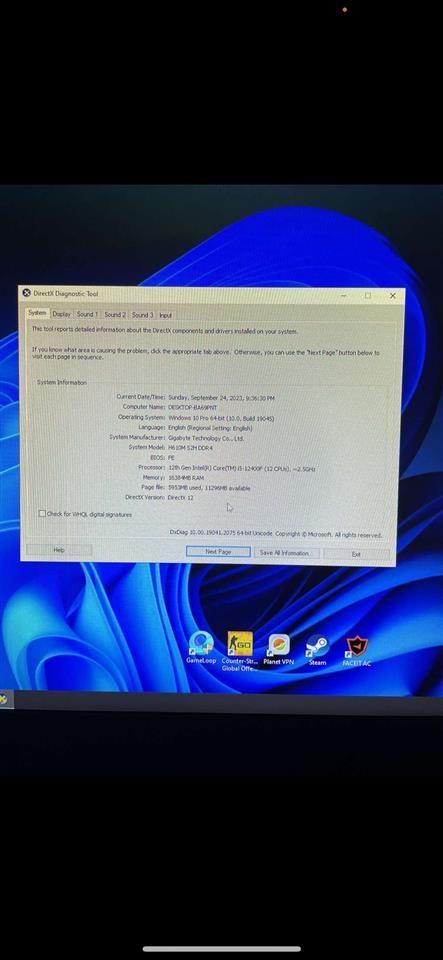Screen dimensions: 443x960
Task: Open the Planet VPN desktop icon
Action: click(x=279, y=650)
